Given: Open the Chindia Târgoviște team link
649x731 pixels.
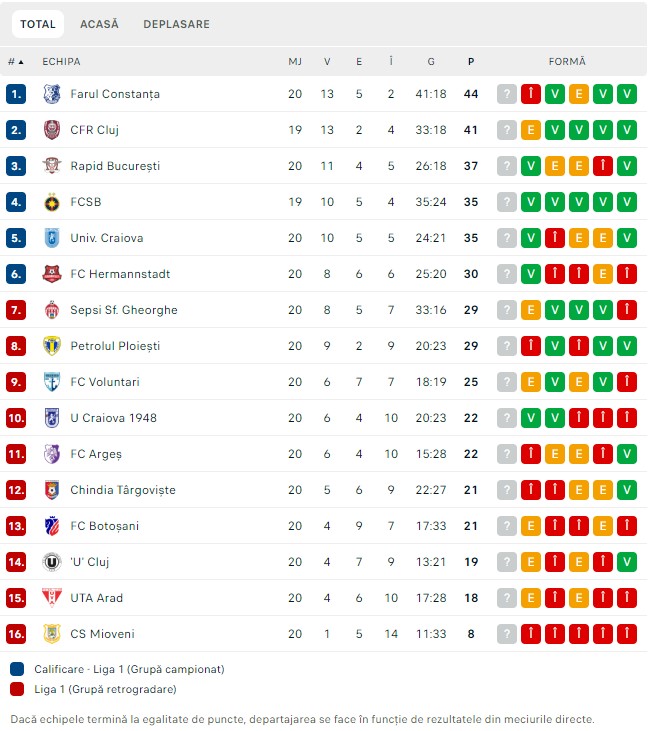Looking at the screenshot, I should 123,490.
